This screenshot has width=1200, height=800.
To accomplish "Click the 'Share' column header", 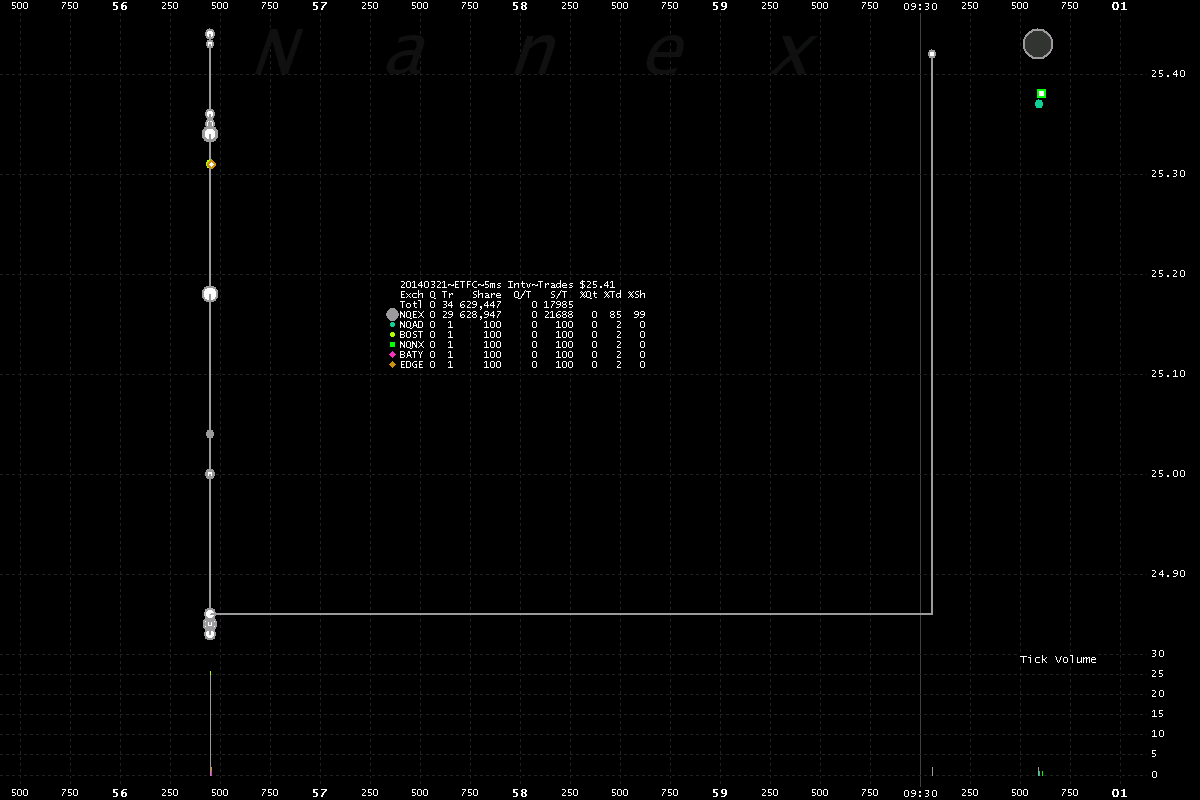I will 487,295.
